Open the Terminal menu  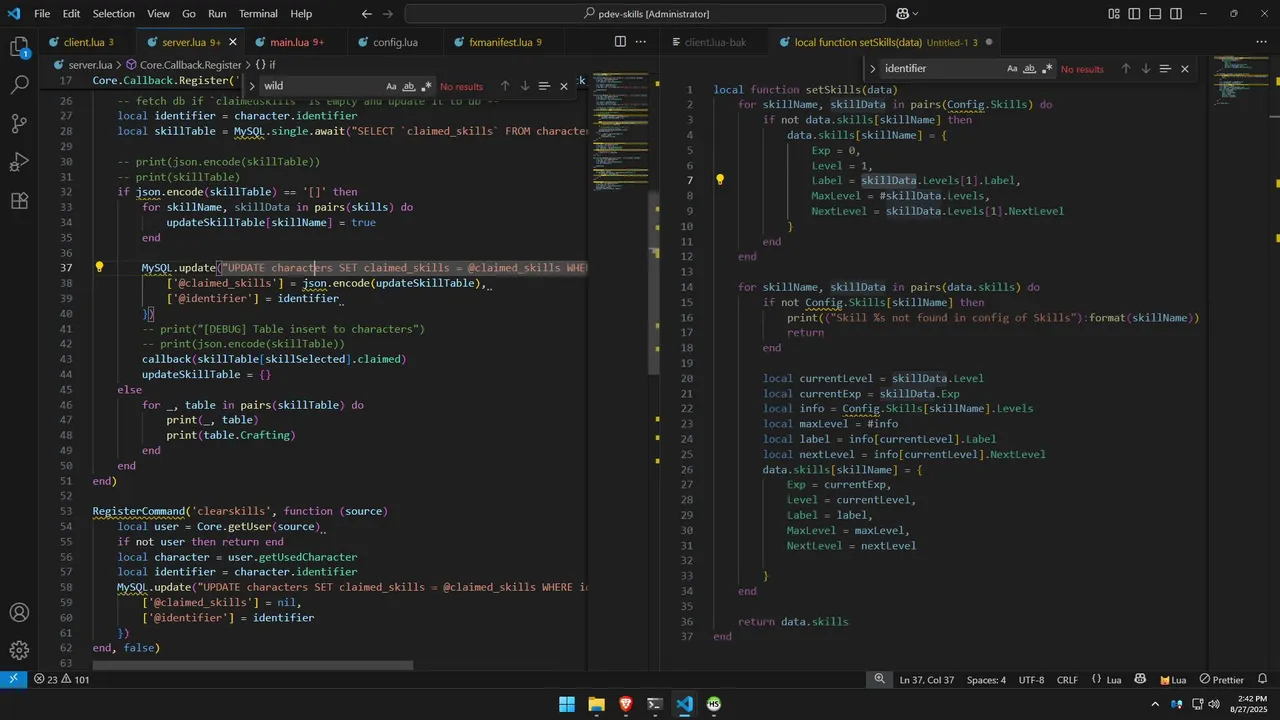coord(258,14)
